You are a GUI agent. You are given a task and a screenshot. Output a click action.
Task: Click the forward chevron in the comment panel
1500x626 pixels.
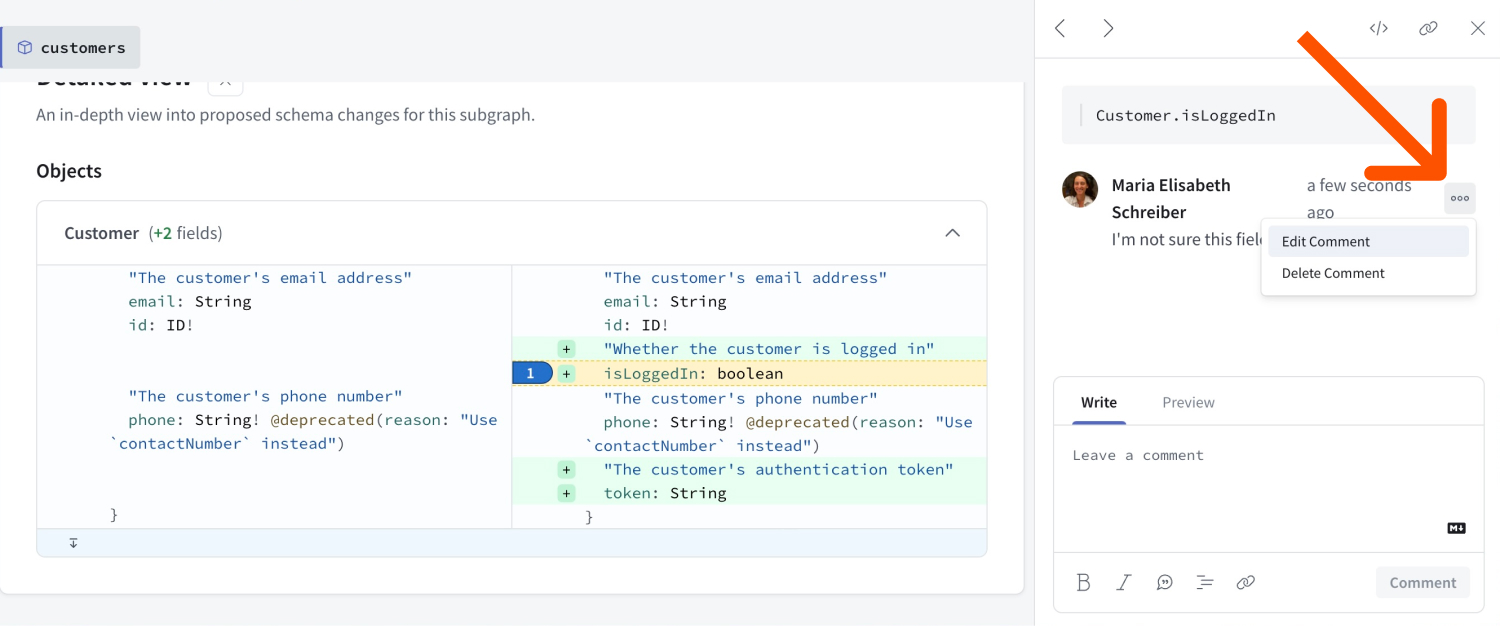(1108, 28)
